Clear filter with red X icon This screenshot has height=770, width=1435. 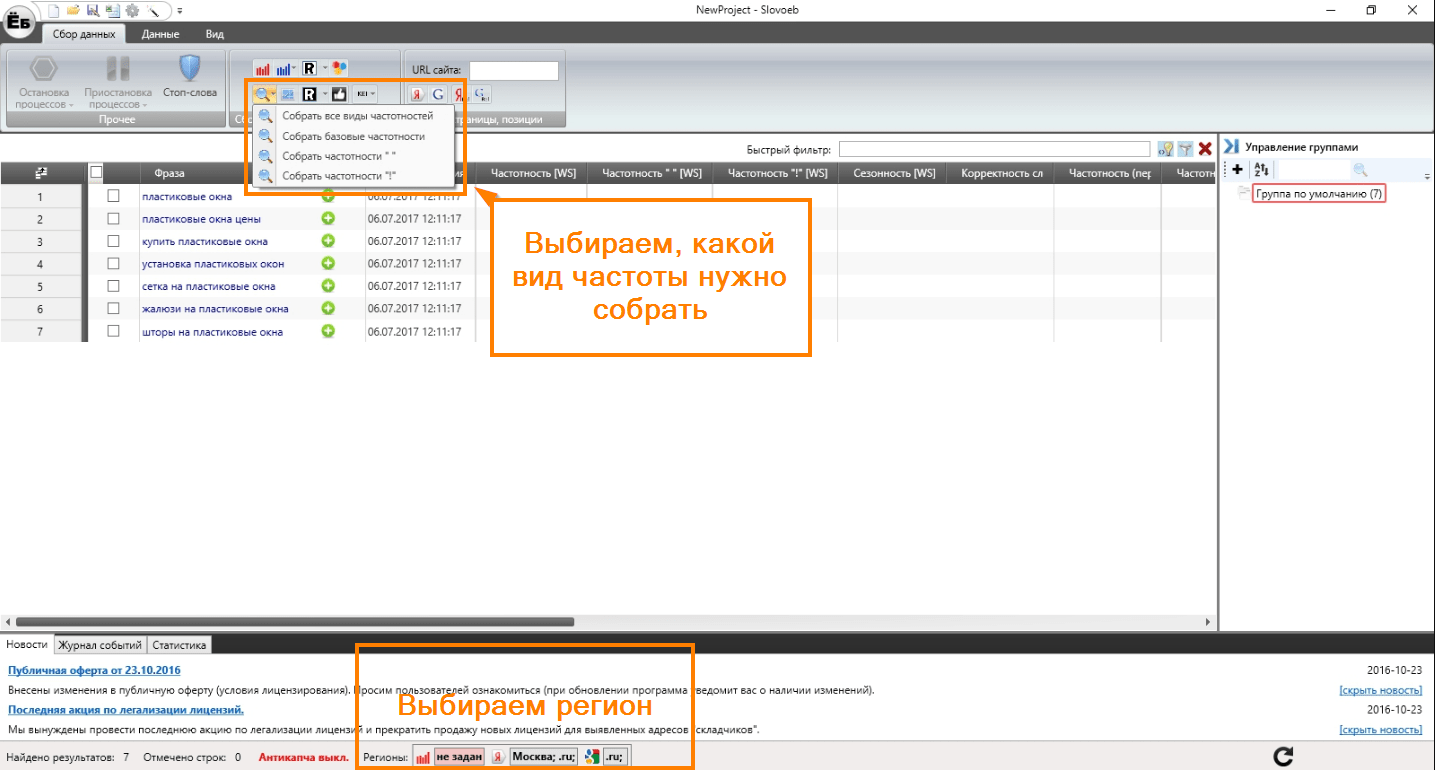tap(1205, 149)
